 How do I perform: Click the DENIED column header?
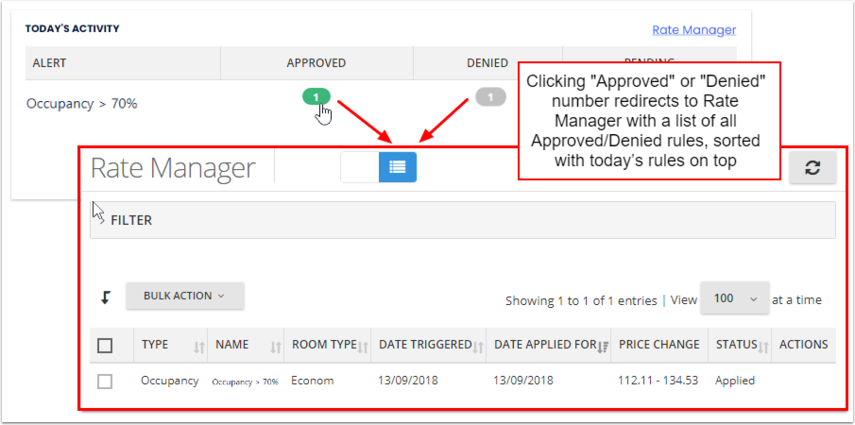pos(487,63)
